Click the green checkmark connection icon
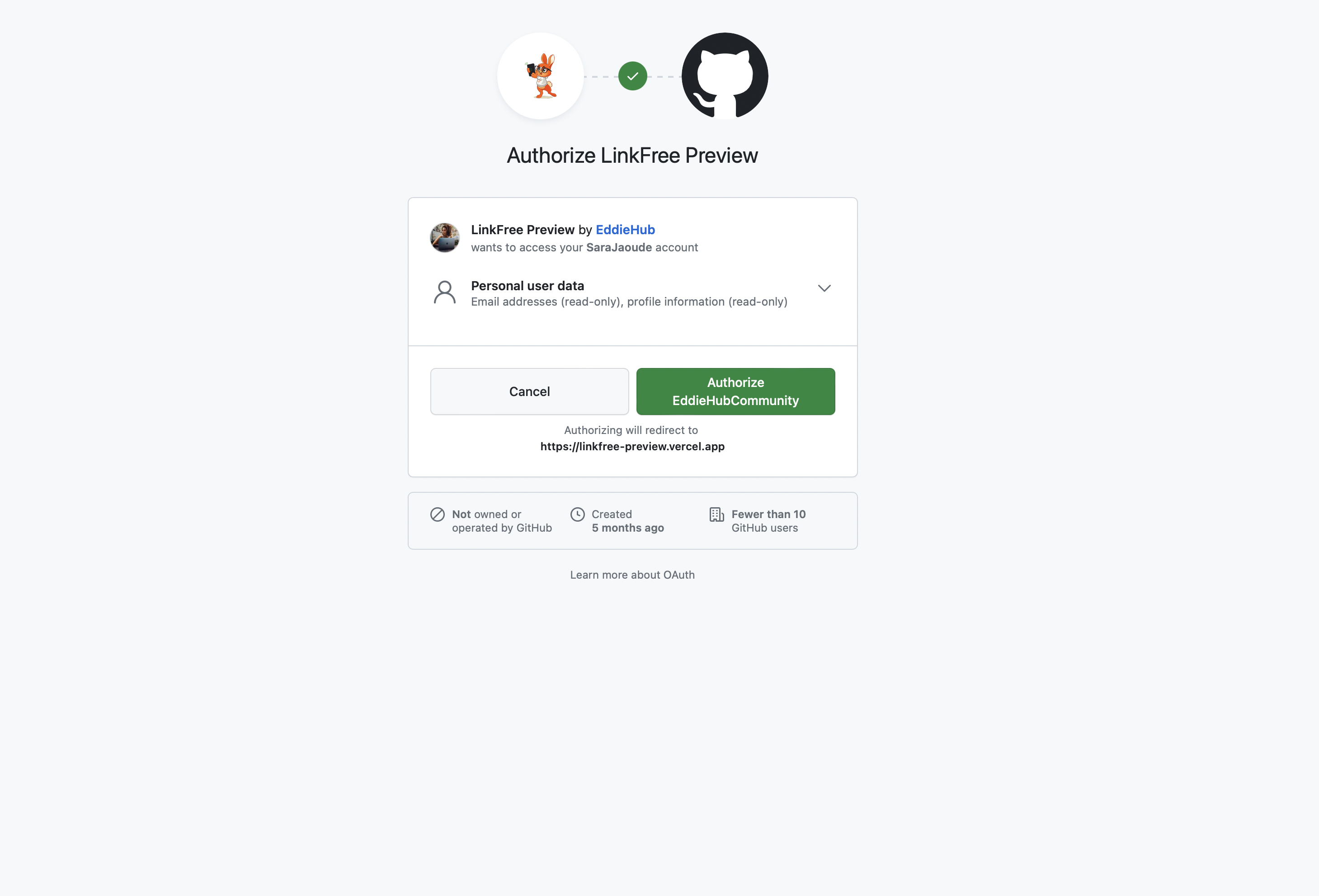Viewport: 1319px width, 896px height. click(x=632, y=75)
